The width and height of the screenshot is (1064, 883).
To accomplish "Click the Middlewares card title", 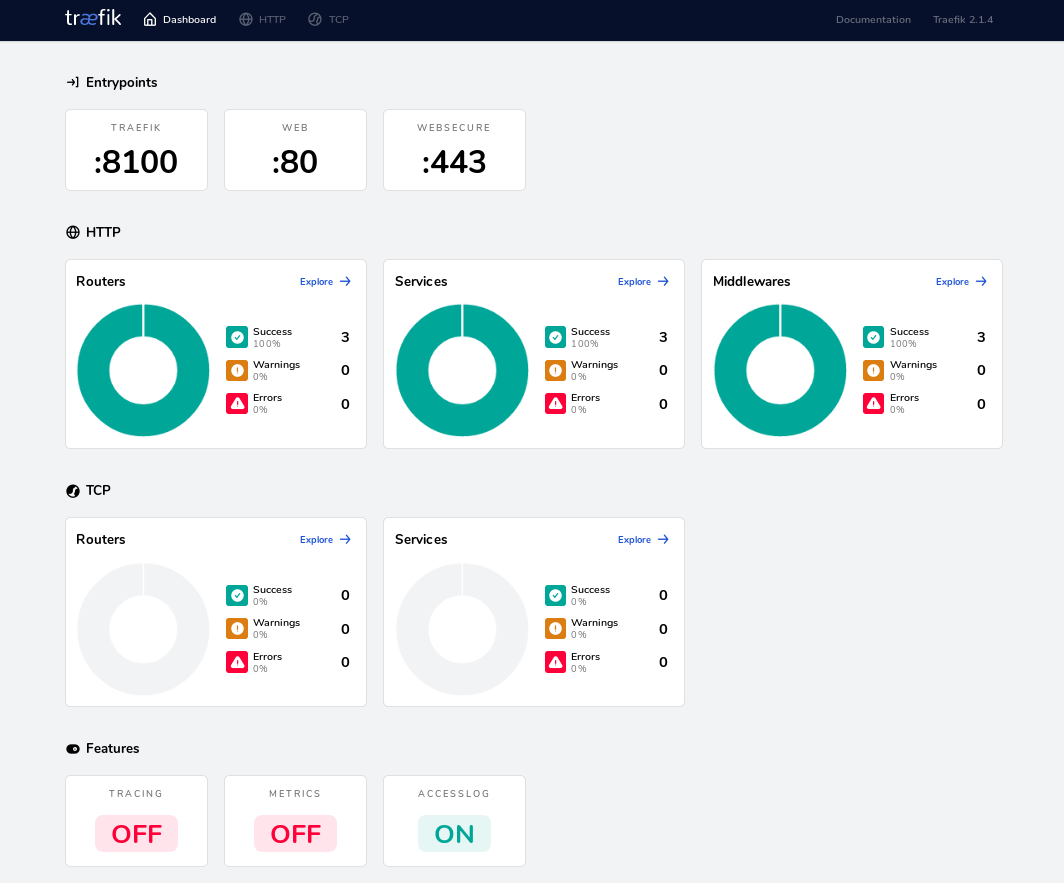I will 752,282.
